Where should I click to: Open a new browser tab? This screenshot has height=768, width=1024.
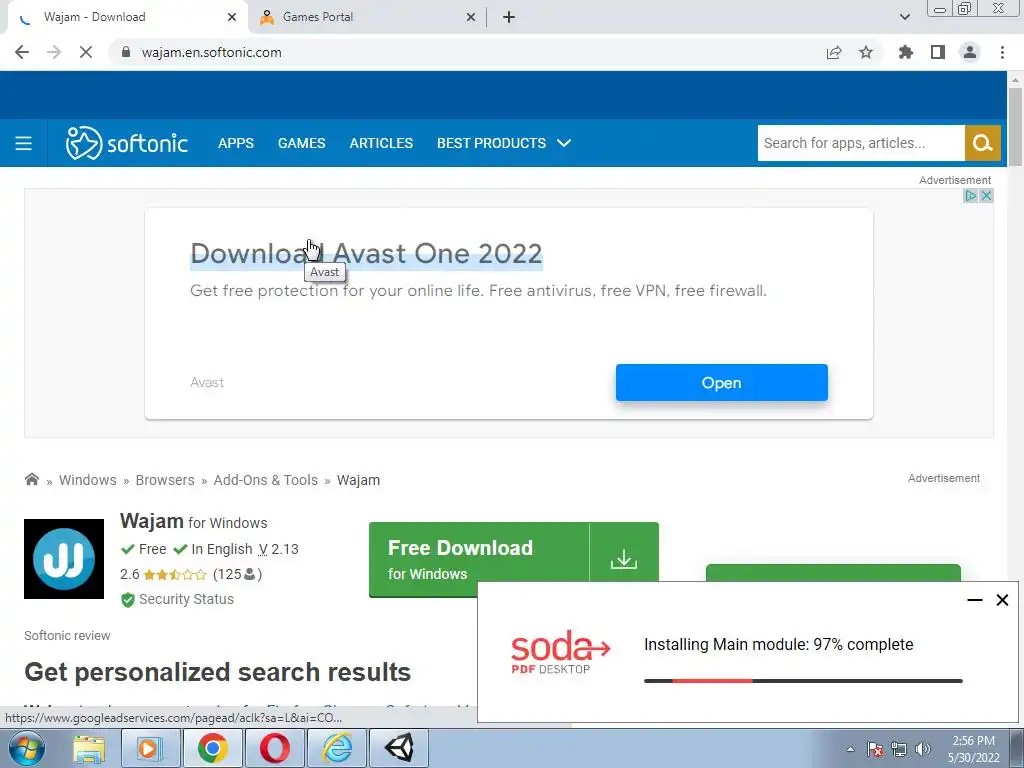click(x=509, y=17)
